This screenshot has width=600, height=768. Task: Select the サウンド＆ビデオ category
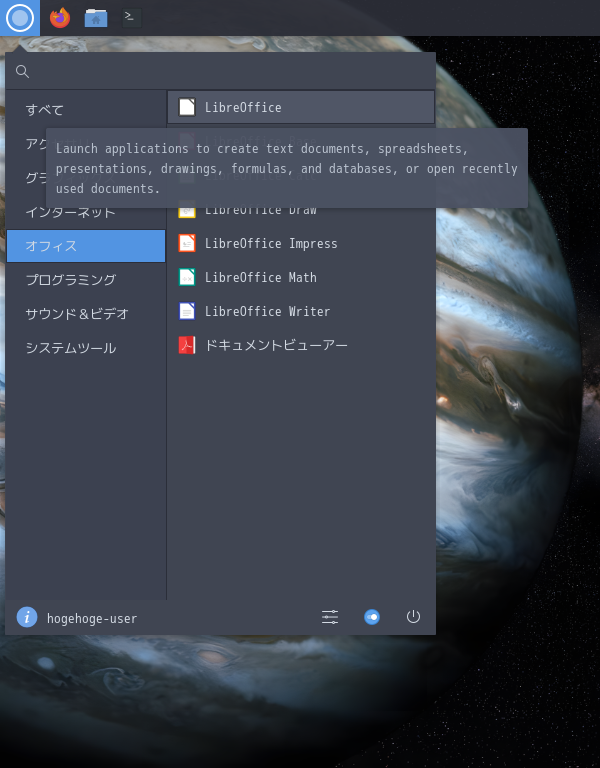click(86, 313)
